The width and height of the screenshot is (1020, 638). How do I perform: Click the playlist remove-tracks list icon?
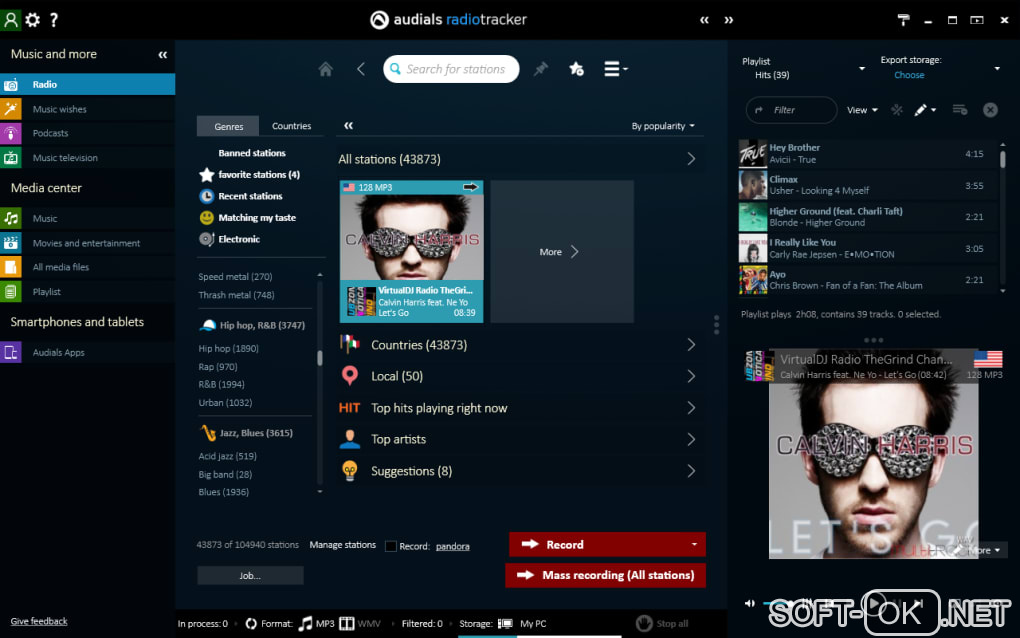960,110
